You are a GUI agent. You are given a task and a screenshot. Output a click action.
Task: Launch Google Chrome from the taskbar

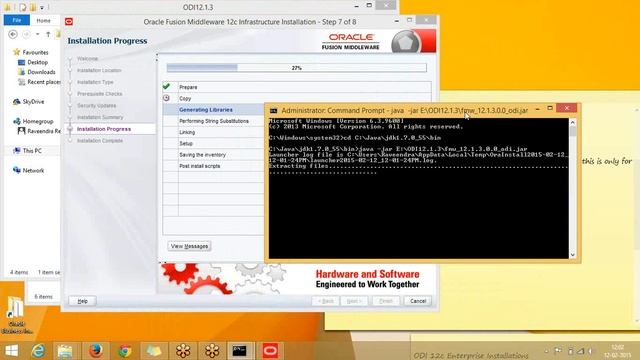click(x=125, y=351)
